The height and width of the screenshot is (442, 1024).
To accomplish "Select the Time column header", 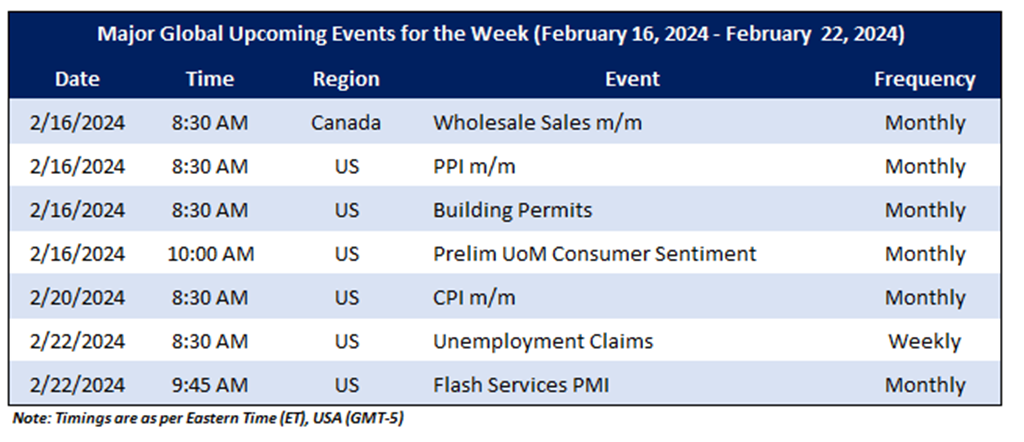I will (x=210, y=79).
